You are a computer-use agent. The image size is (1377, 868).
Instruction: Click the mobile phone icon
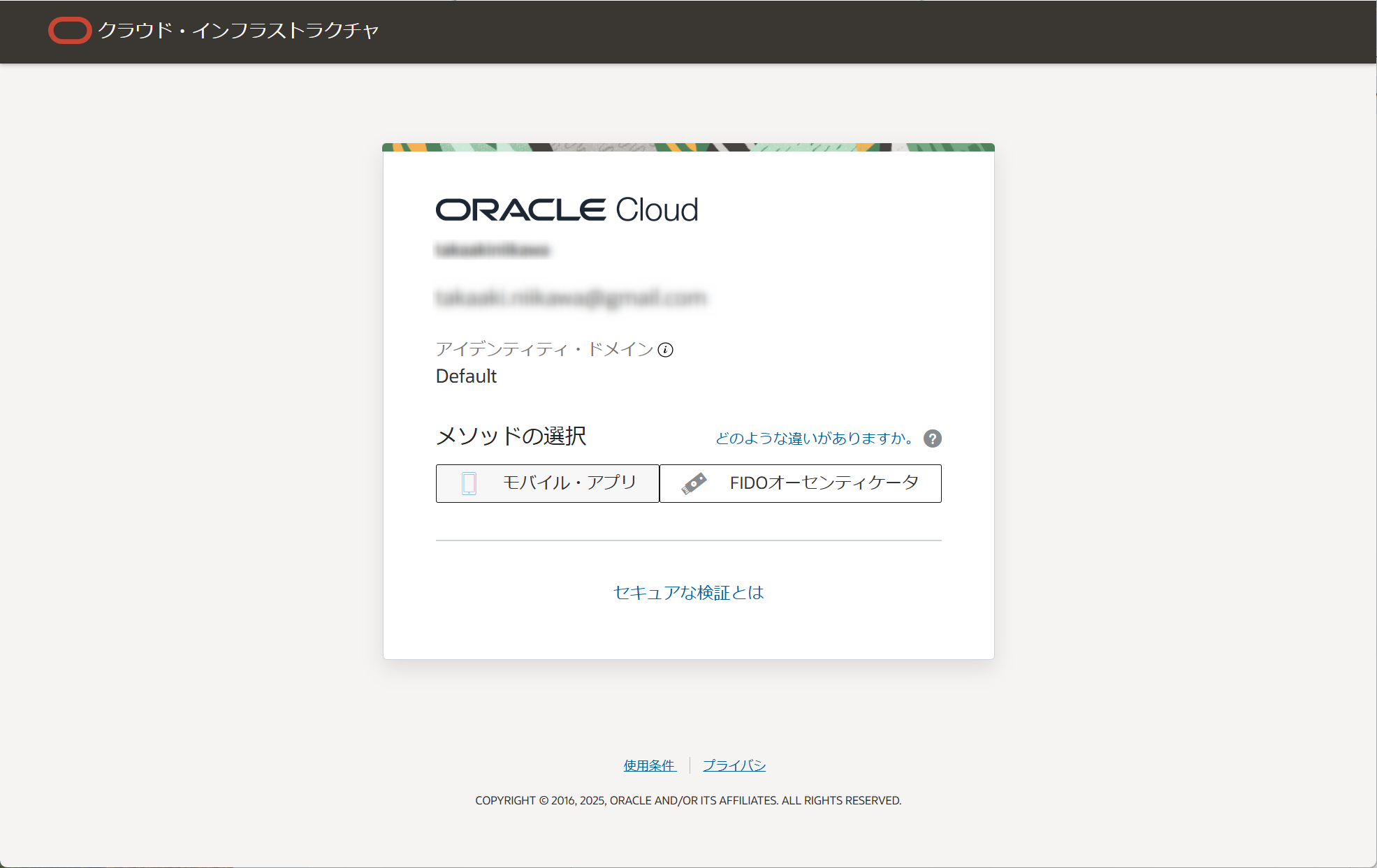point(469,483)
